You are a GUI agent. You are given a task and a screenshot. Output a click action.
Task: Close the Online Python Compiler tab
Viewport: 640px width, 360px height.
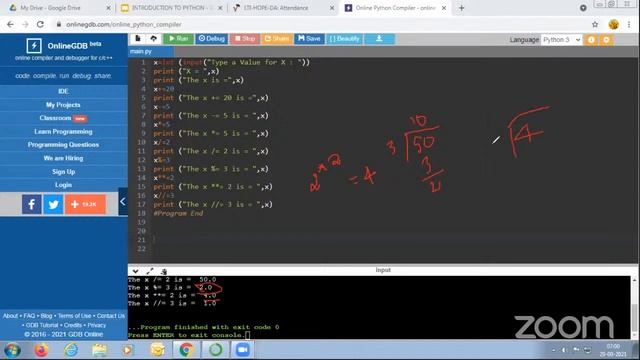[x=444, y=8]
